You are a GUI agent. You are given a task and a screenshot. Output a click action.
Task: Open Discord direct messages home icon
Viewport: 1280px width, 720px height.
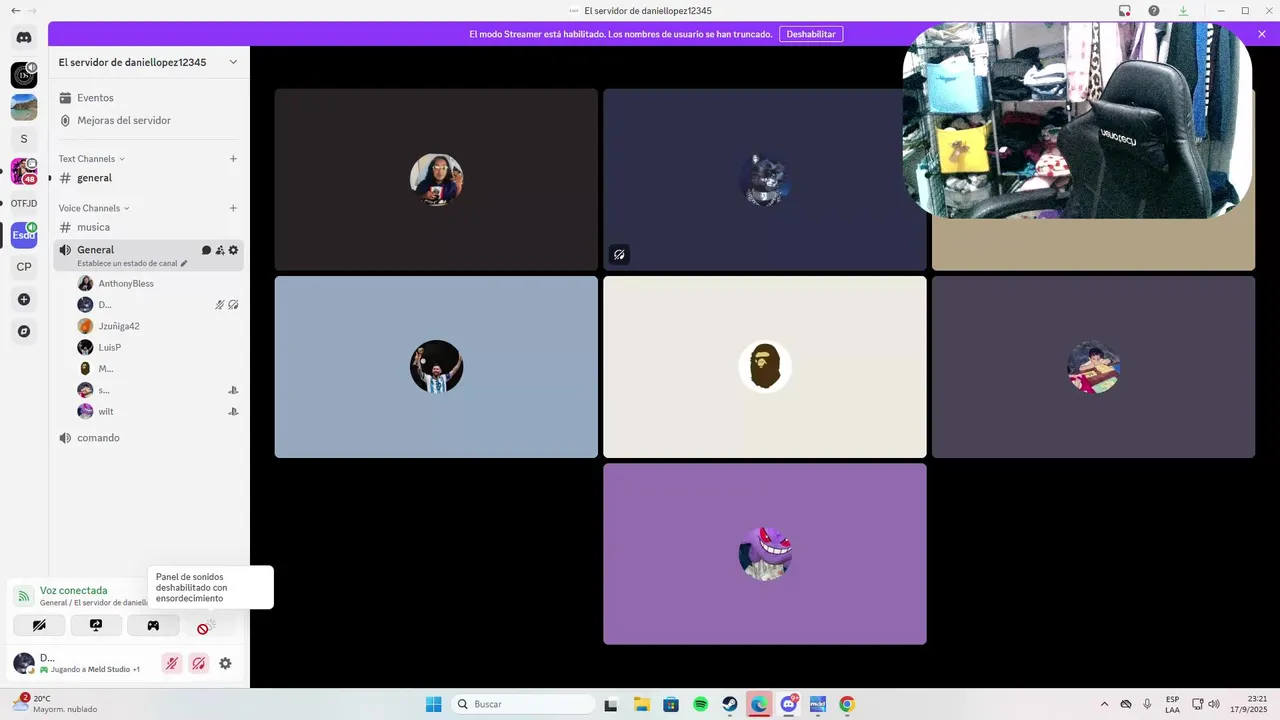[24, 38]
